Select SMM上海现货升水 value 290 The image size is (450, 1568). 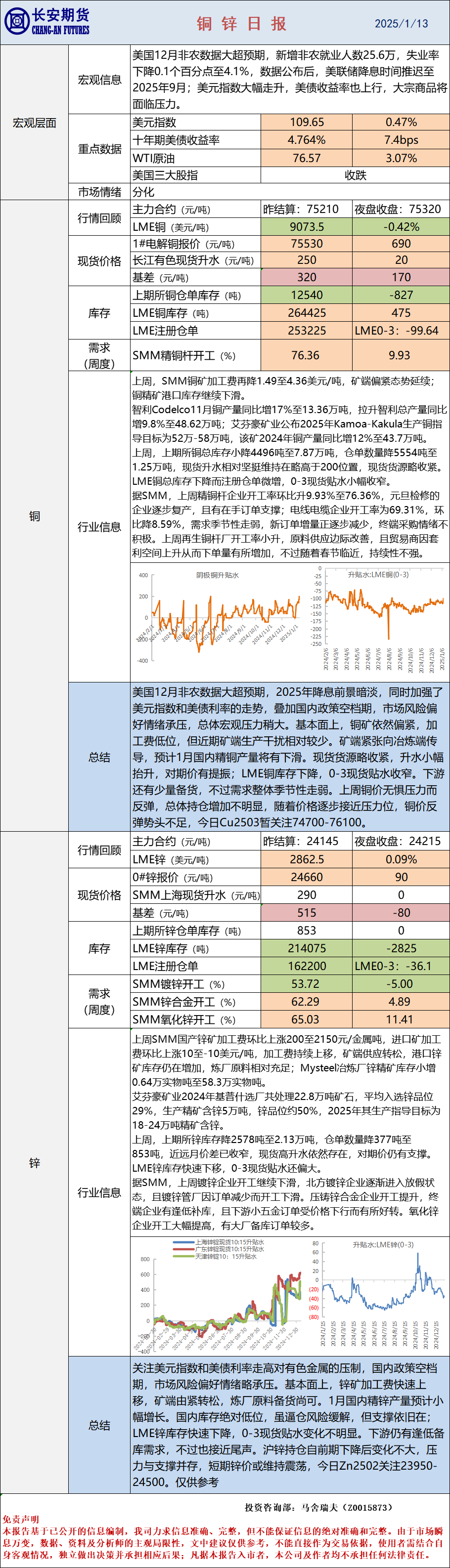[x=306, y=895]
